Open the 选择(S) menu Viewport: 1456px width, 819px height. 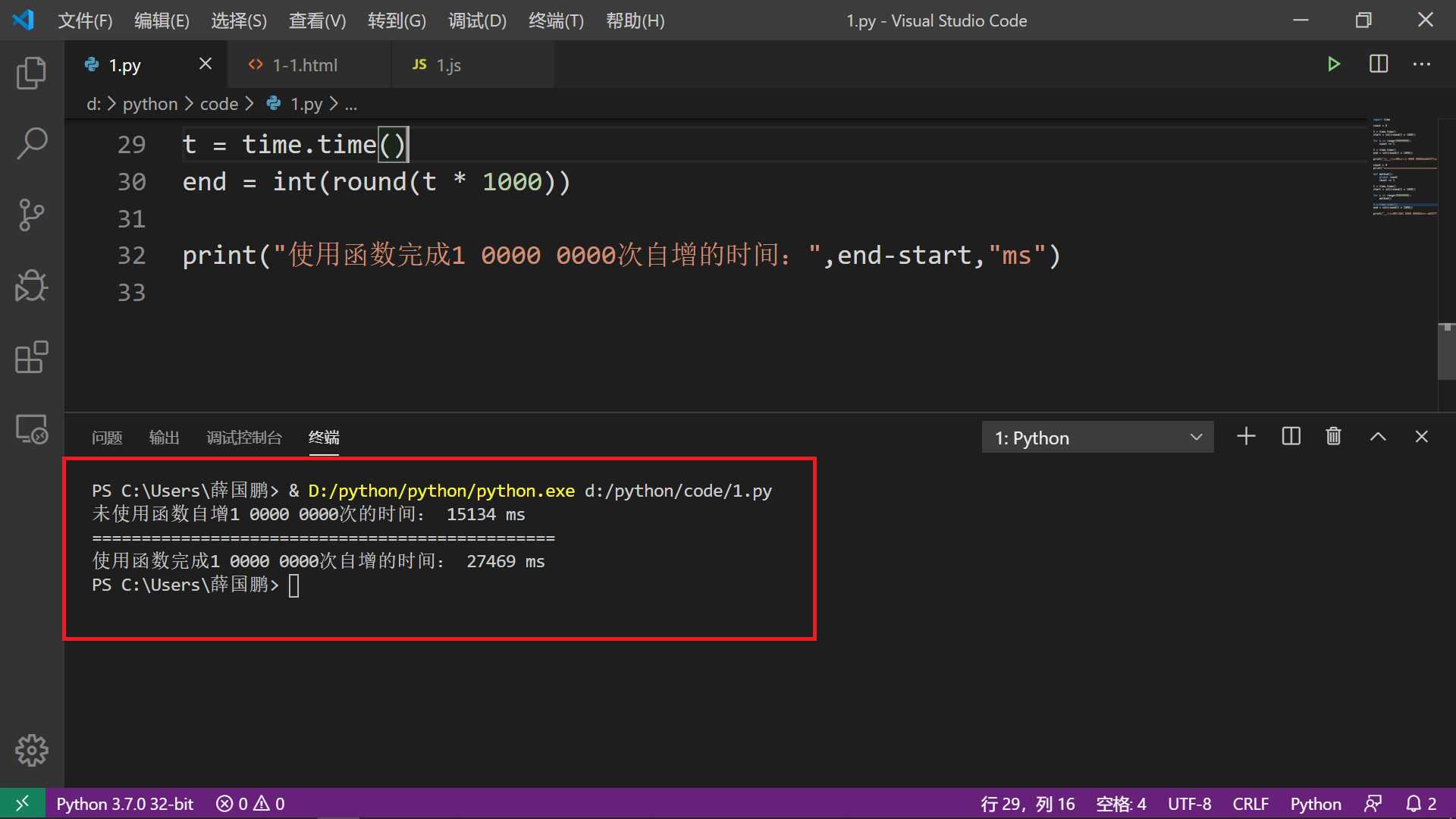click(x=239, y=20)
